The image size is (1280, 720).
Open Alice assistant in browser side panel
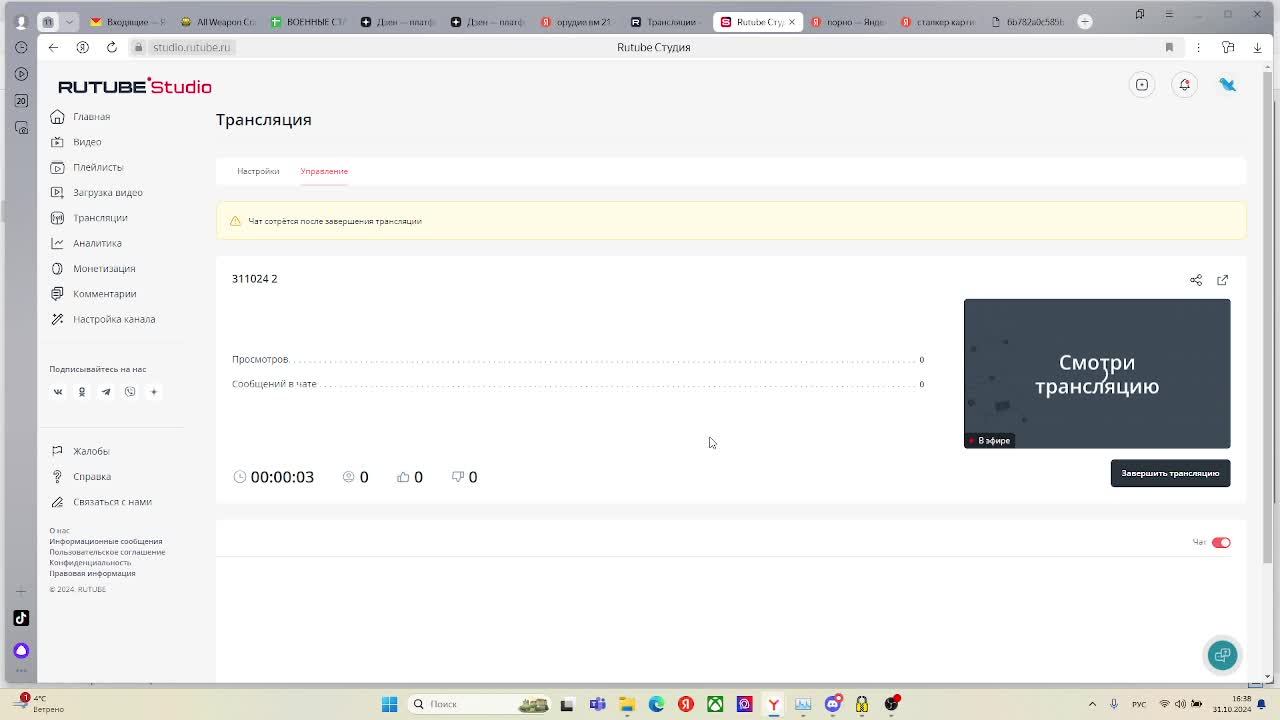point(21,650)
